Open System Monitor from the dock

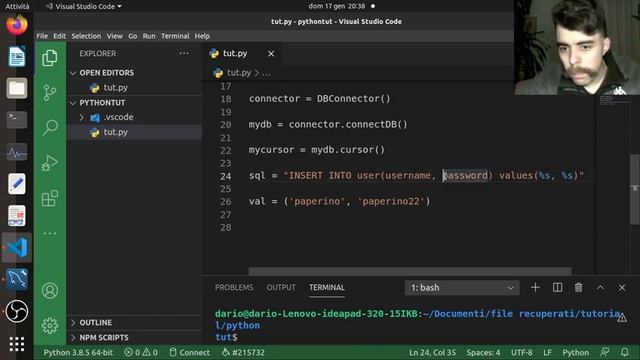point(17,152)
